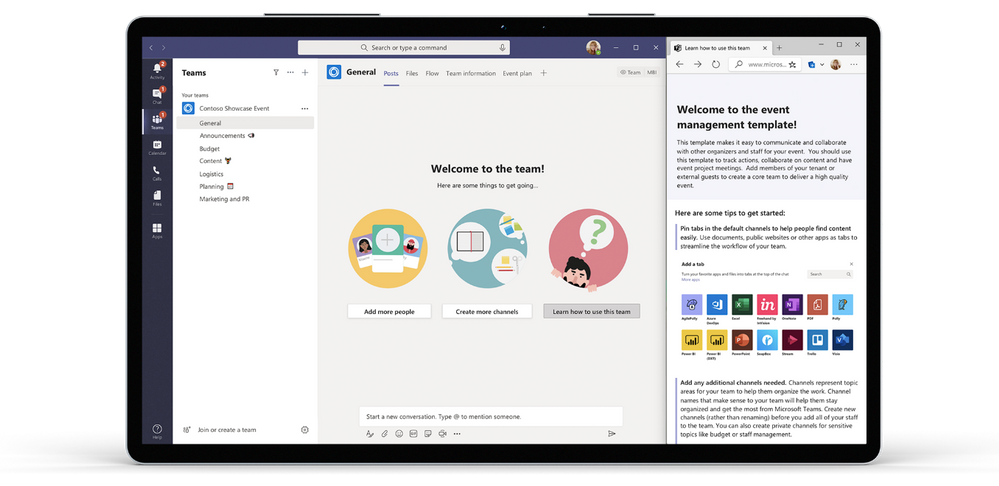Image resolution: width=999 pixels, height=486 pixels.
Task: Select the Learn how to use this team browser tab
Action: click(x=717, y=48)
